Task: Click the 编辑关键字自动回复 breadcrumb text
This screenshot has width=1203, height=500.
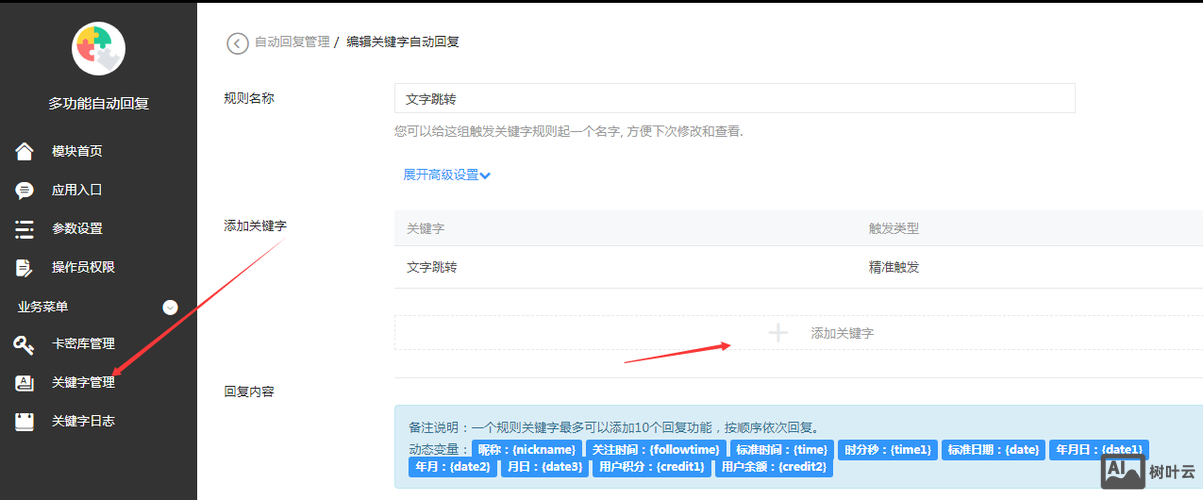Action: click(403, 43)
